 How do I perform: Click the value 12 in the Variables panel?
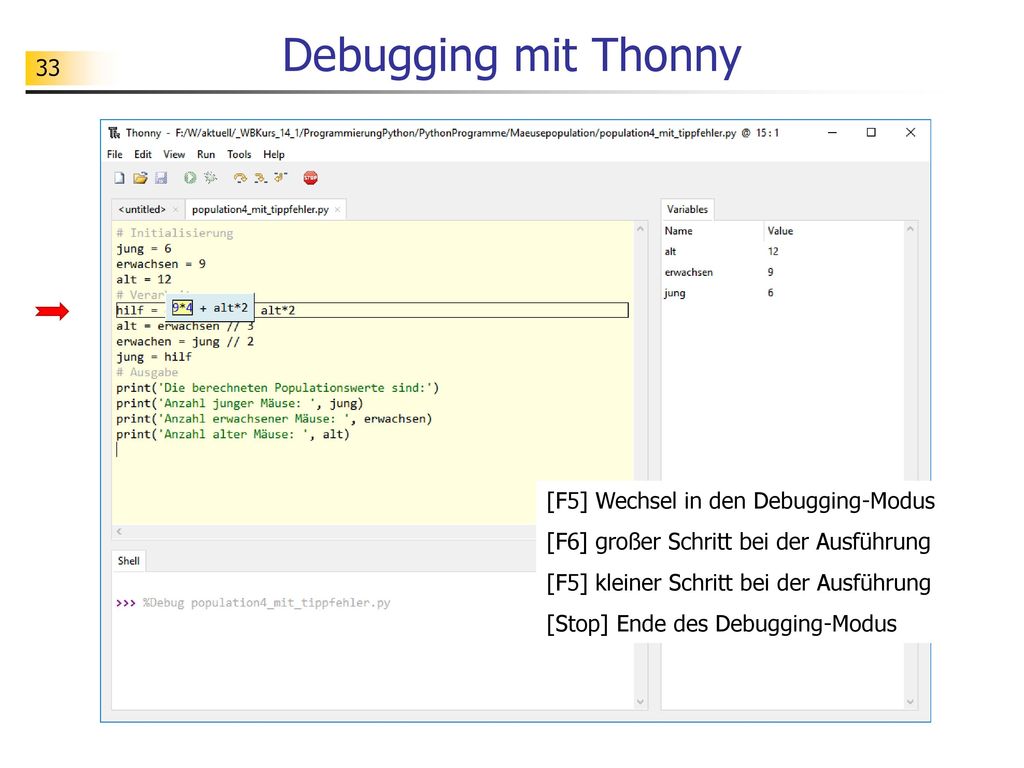coord(773,251)
